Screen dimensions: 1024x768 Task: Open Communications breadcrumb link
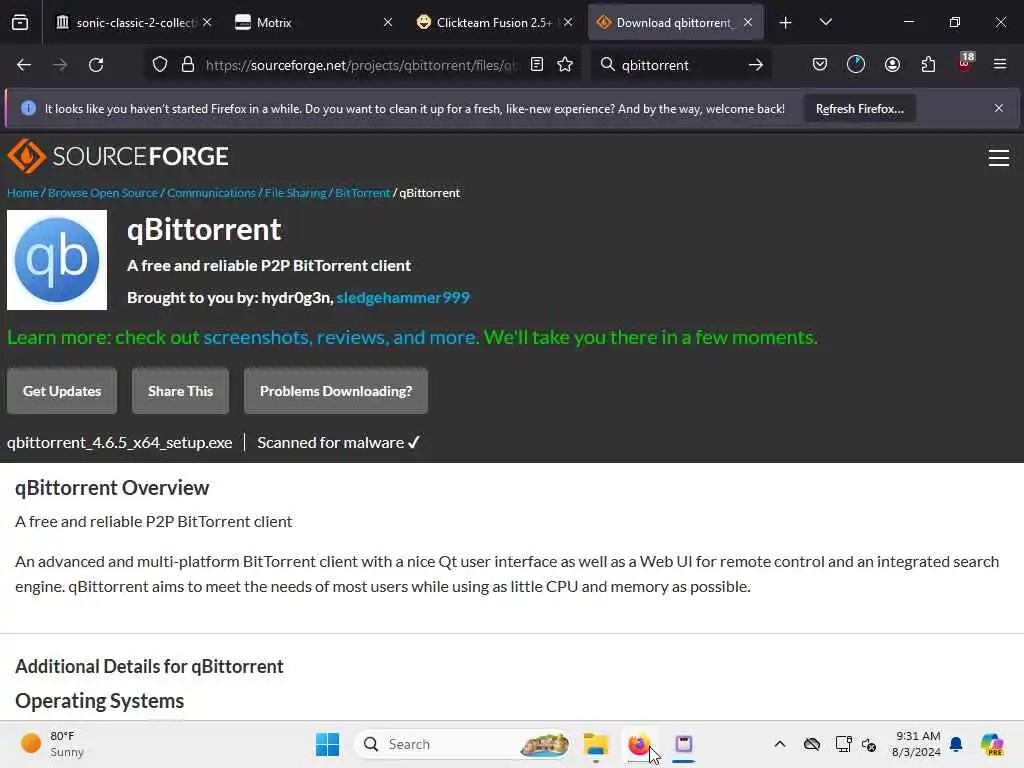click(x=211, y=193)
